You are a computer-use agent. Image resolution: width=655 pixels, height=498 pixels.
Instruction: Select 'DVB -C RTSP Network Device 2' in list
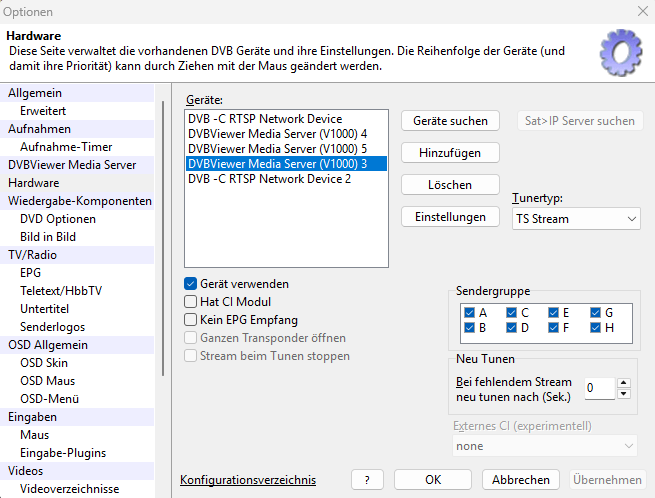point(270,179)
